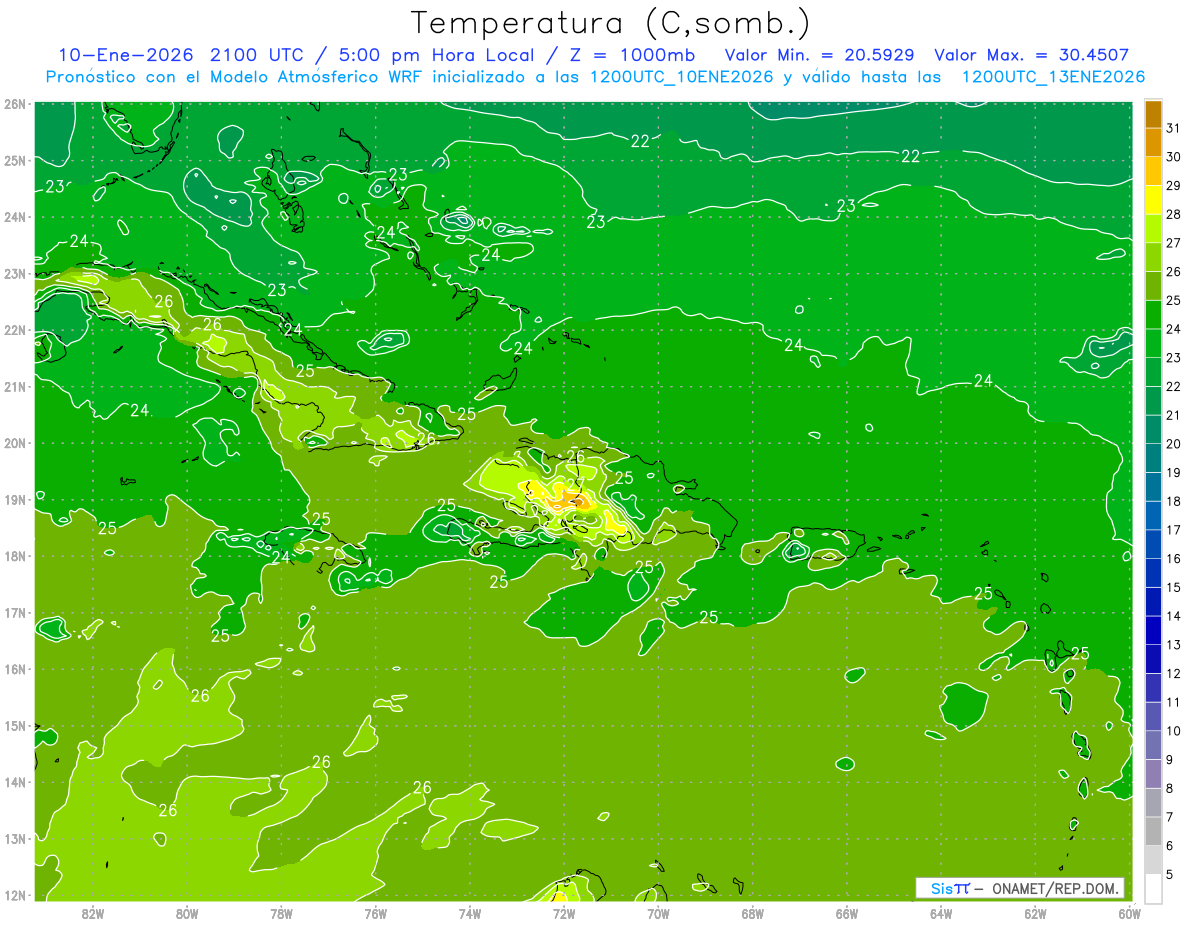Screen dimensions: 1200x927
Task: Click the title "Temperatura (C,somb.)"
Action: pyautogui.click(x=610, y=22)
